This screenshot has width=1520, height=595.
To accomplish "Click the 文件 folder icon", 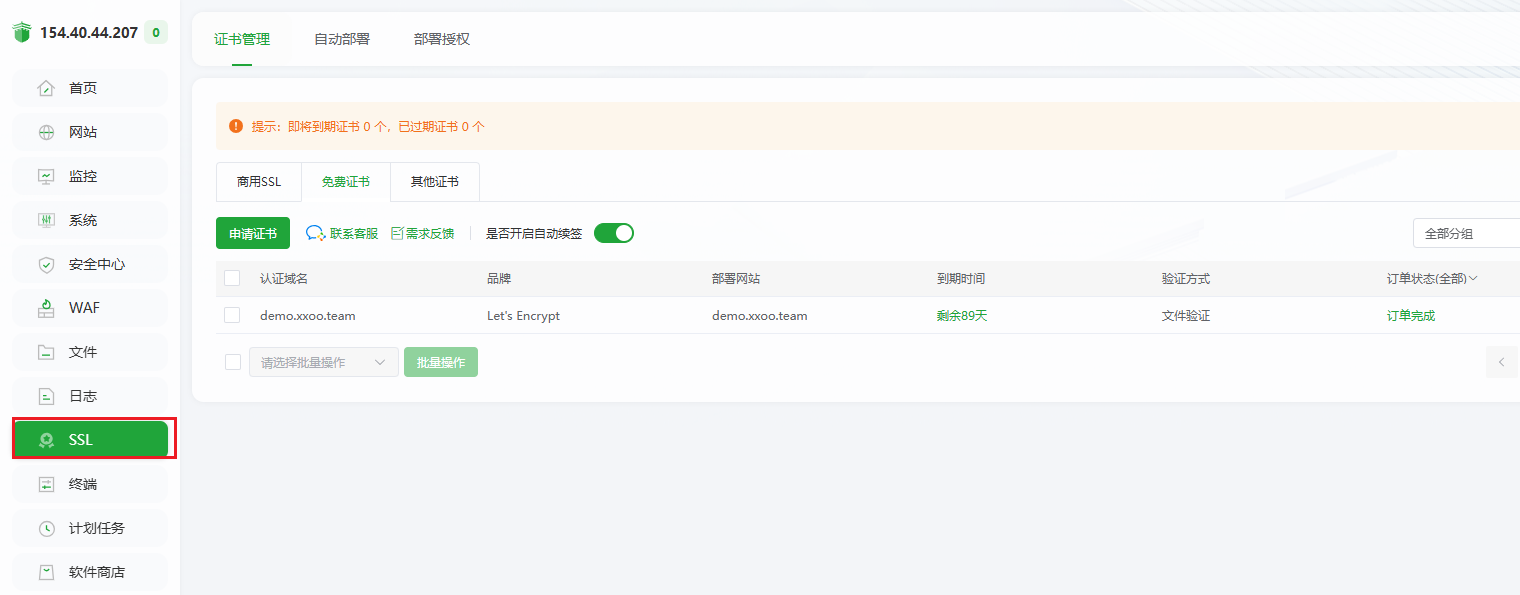I will click(46, 352).
